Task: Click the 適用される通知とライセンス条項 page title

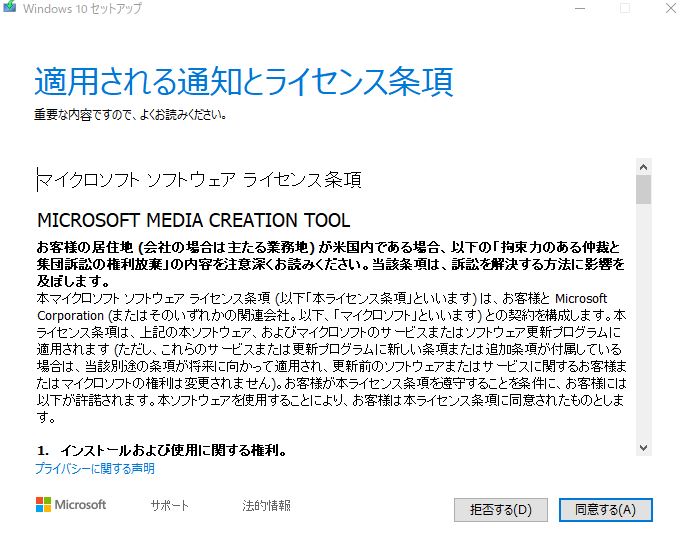Action: [244, 82]
